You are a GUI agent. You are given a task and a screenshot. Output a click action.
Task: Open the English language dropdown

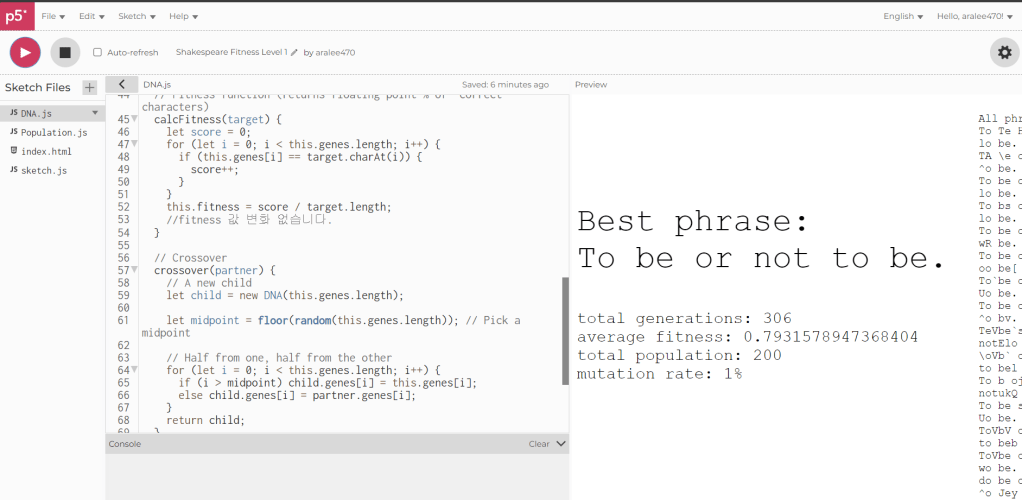point(902,16)
